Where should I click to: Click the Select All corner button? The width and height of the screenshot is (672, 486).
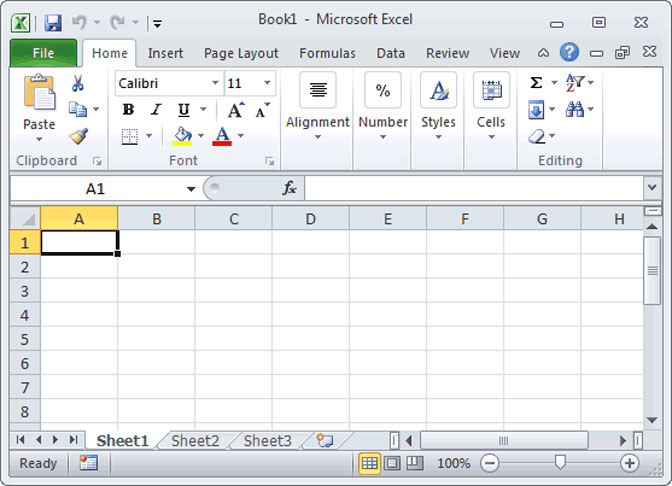(x=25, y=219)
